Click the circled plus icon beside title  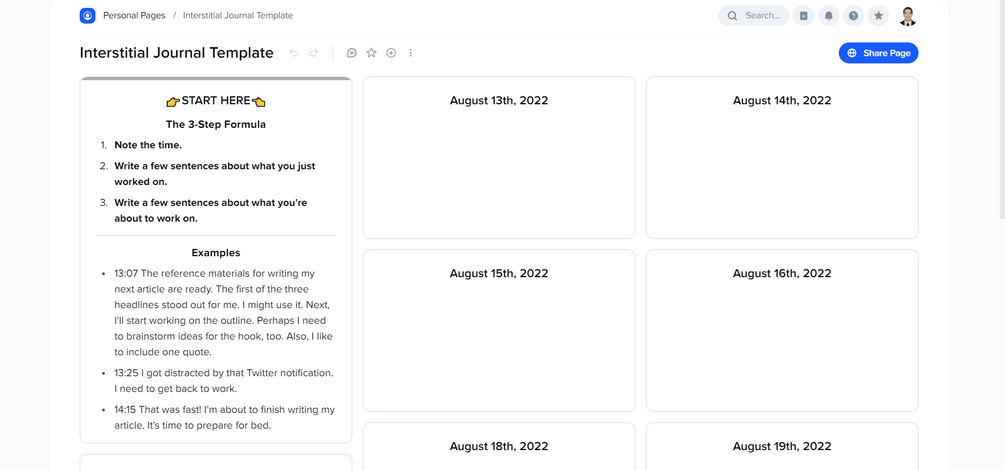[x=391, y=53]
